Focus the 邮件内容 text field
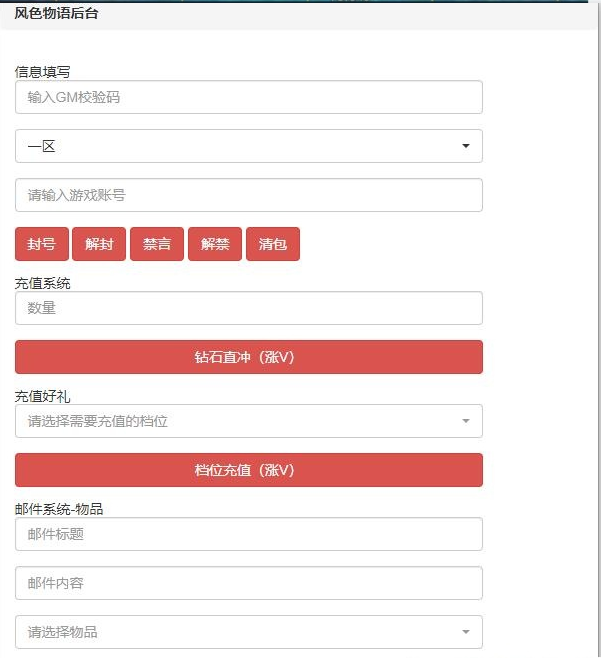 coord(248,583)
